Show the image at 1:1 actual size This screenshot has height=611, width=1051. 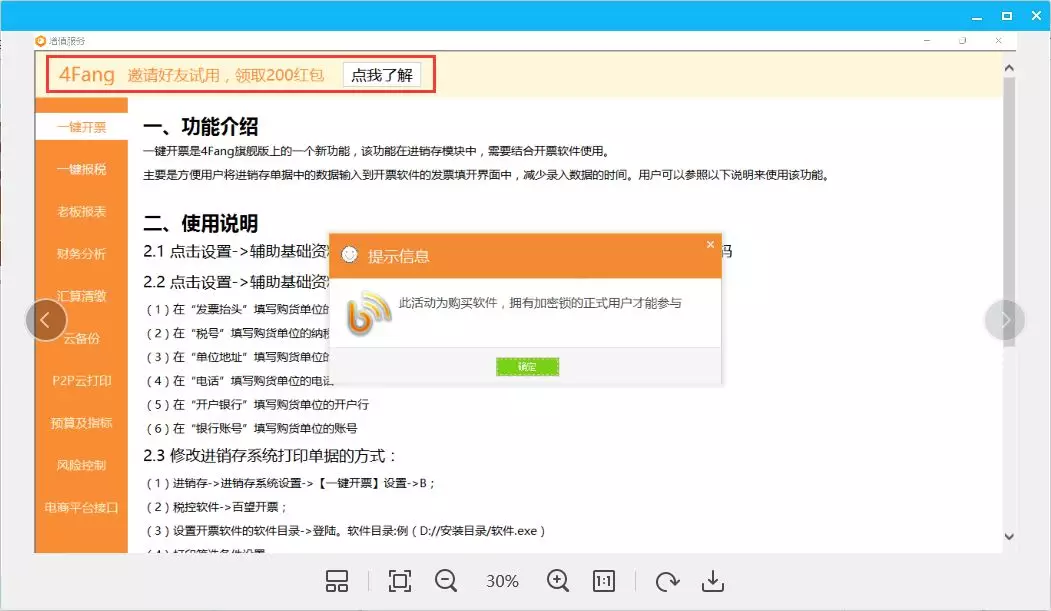[x=603, y=581]
